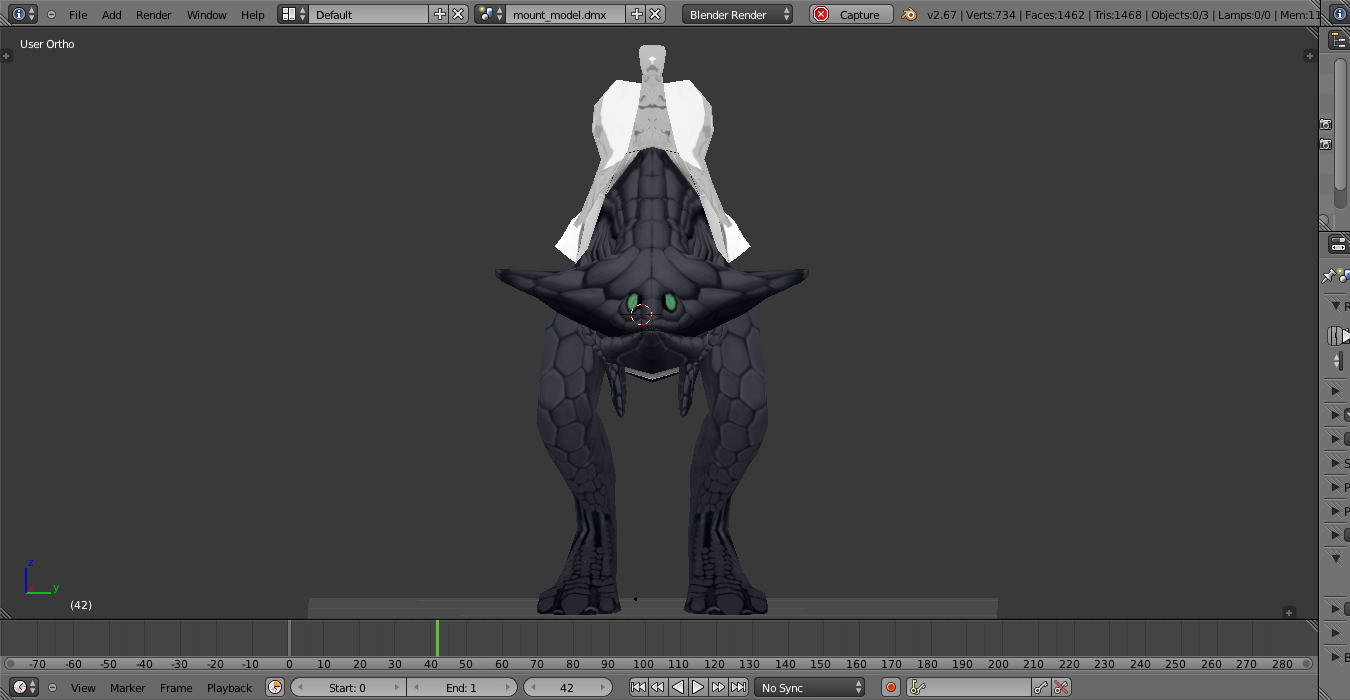Increase the current frame with right arrow
The width and height of the screenshot is (1350, 700).
click(603, 687)
